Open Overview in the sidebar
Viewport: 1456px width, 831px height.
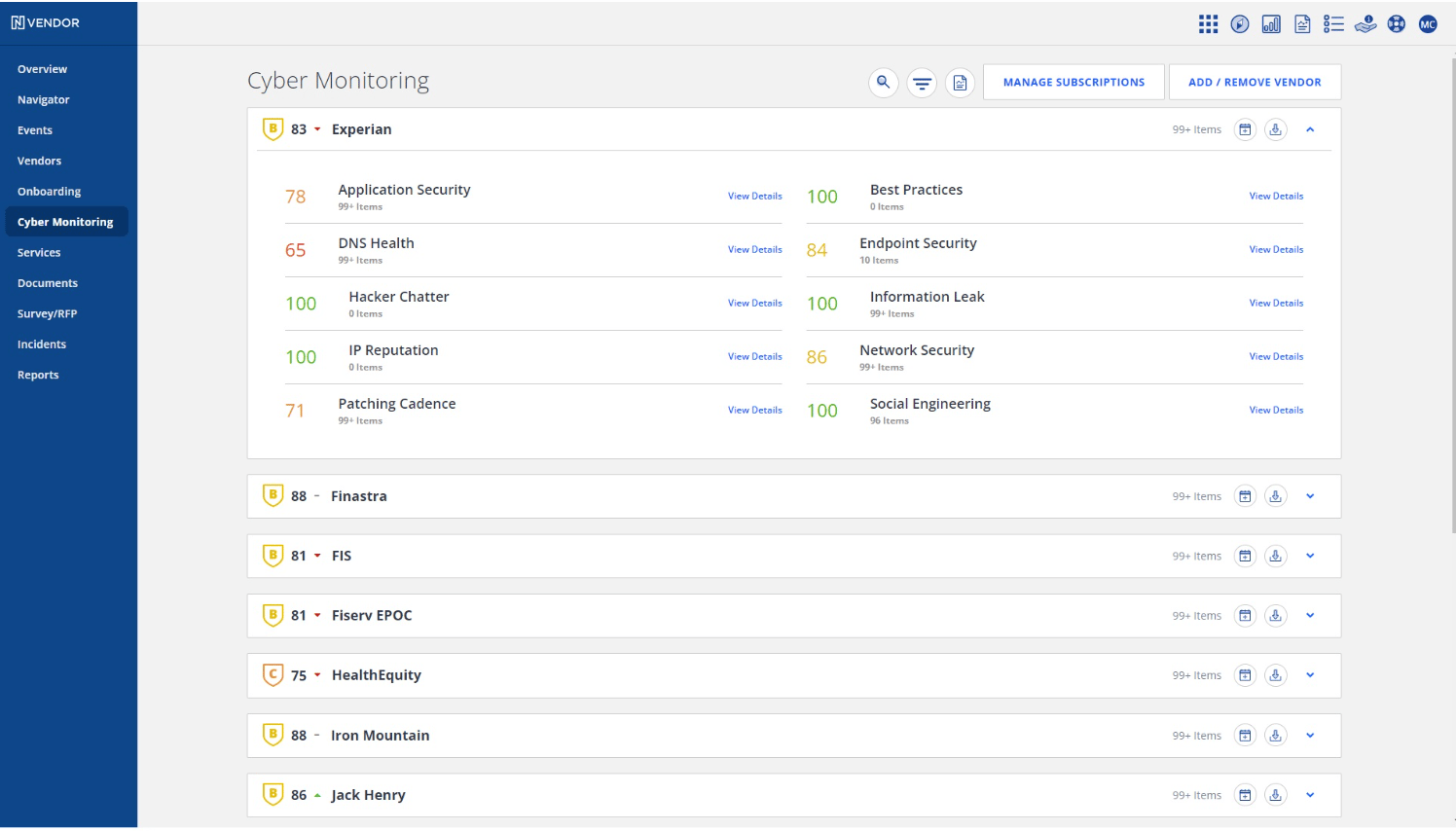(x=42, y=69)
